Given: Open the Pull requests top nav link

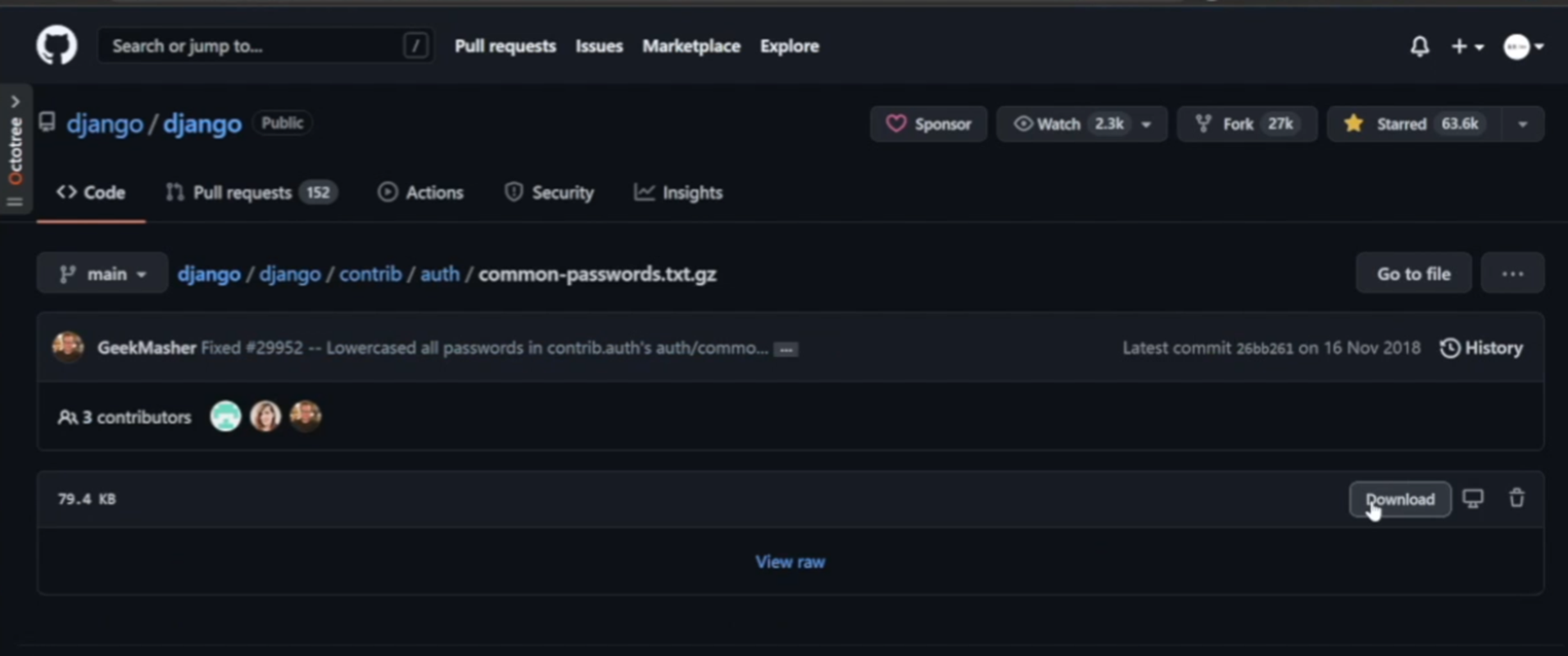Looking at the screenshot, I should pyautogui.click(x=505, y=46).
